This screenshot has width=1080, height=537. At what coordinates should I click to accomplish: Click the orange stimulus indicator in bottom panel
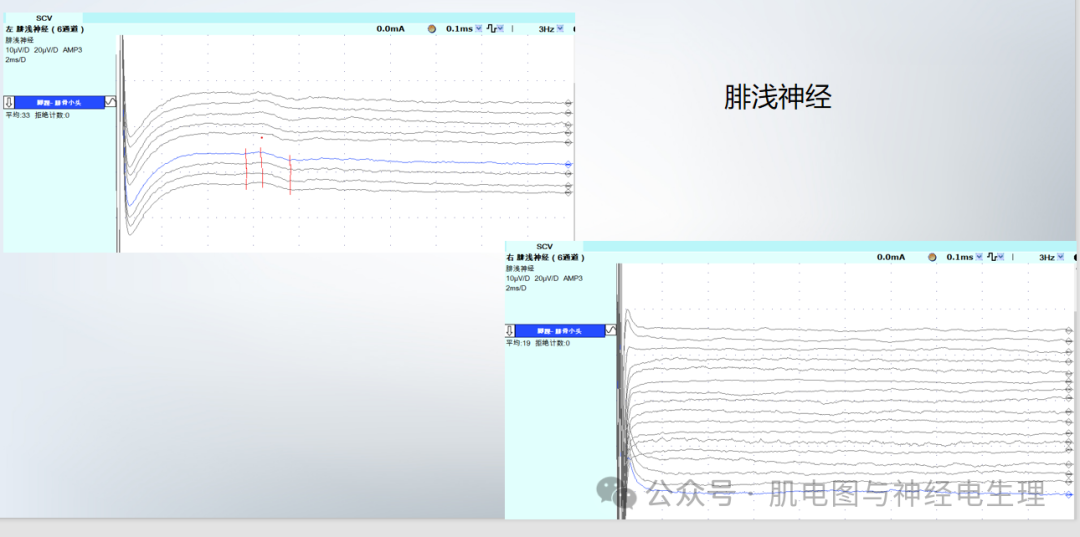pyautogui.click(x=932, y=257)
